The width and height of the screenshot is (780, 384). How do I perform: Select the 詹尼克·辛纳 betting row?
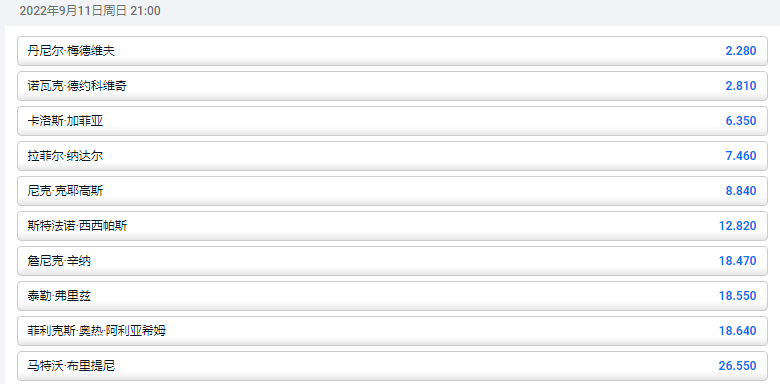pyautogui.click(x=392, y=261)
